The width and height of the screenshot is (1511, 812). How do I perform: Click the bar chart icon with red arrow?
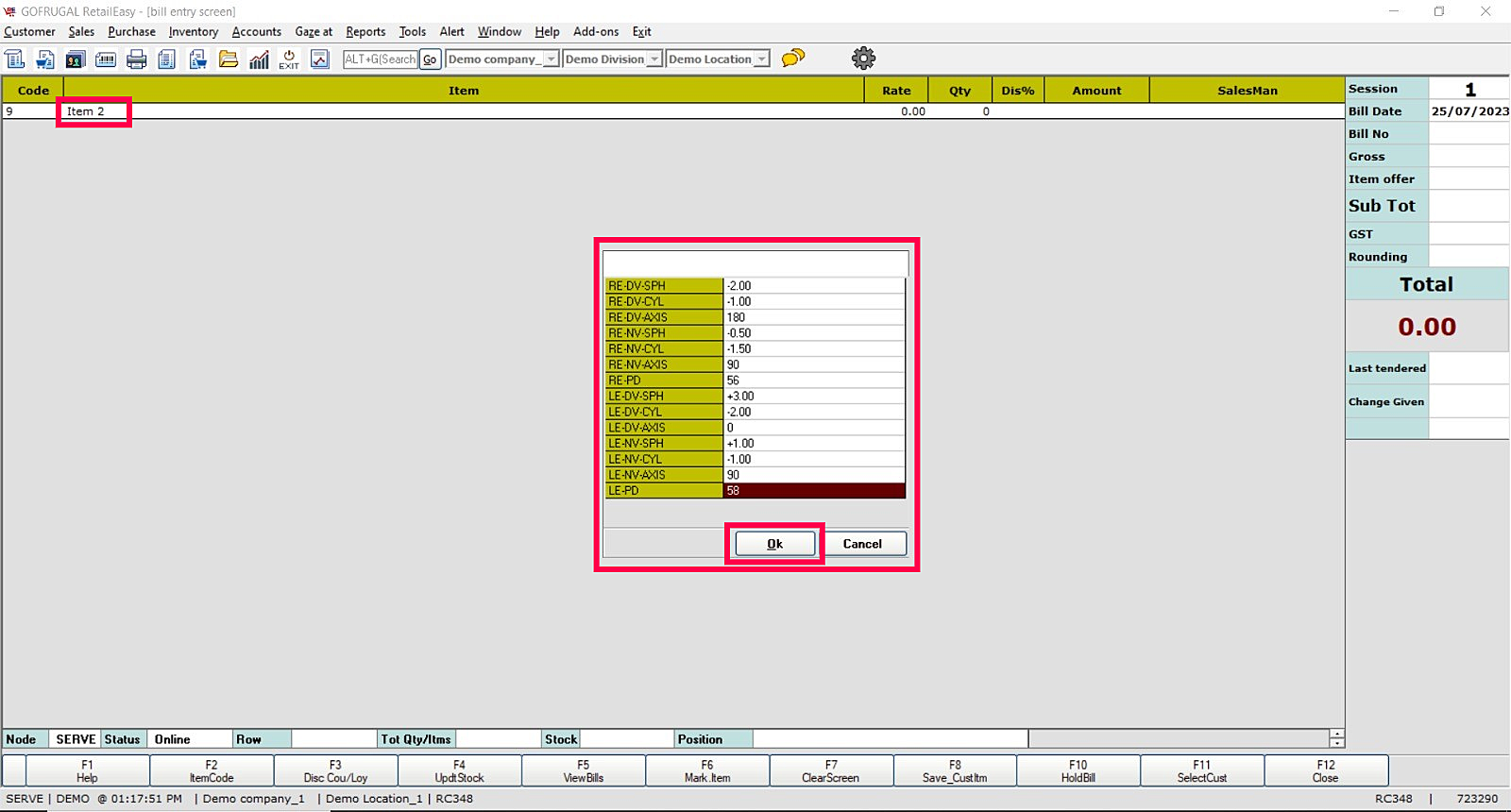click(x=259, y=59)
